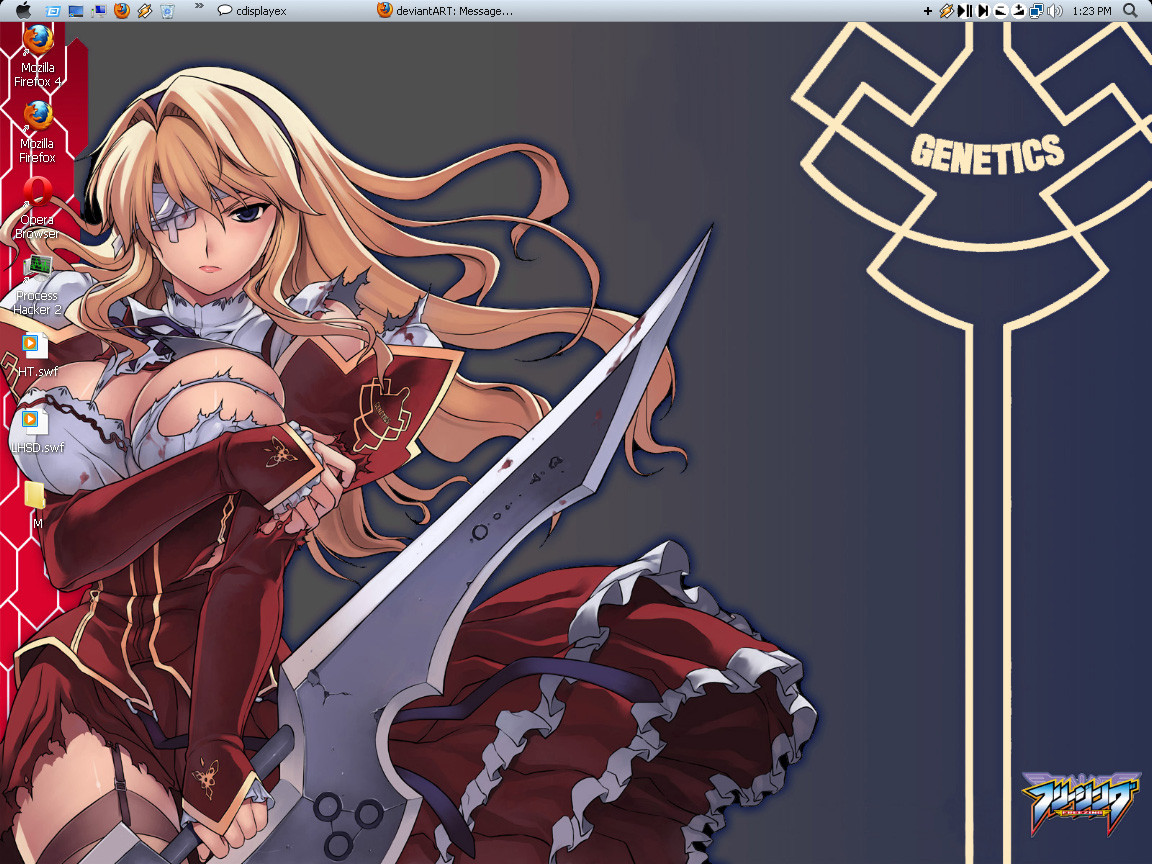This screenshot has width=1152, height=864.
Task: Click the 1:23 PM clock
Action: (x=1092, y=11)
